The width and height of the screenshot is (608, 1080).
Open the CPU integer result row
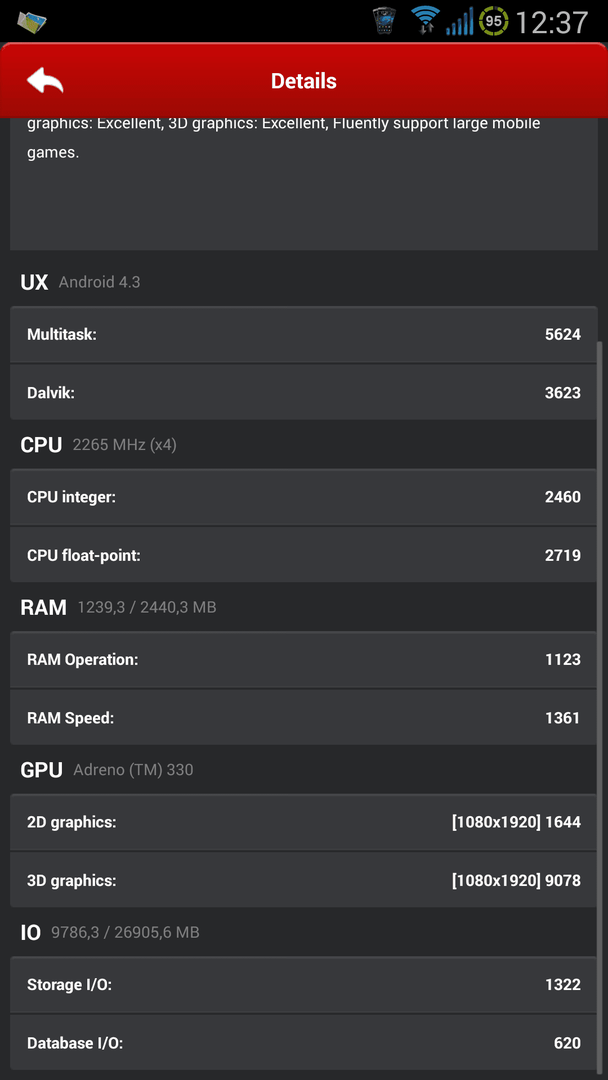[x=304, y=497]
